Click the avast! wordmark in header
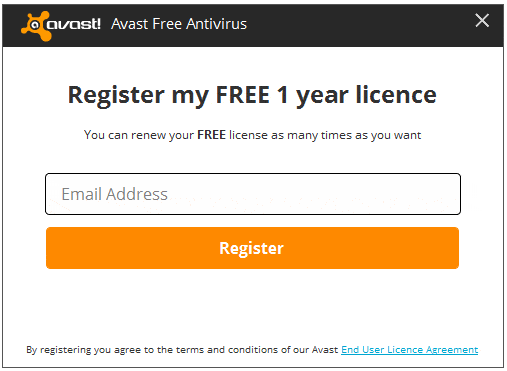 tap(73, 24)
